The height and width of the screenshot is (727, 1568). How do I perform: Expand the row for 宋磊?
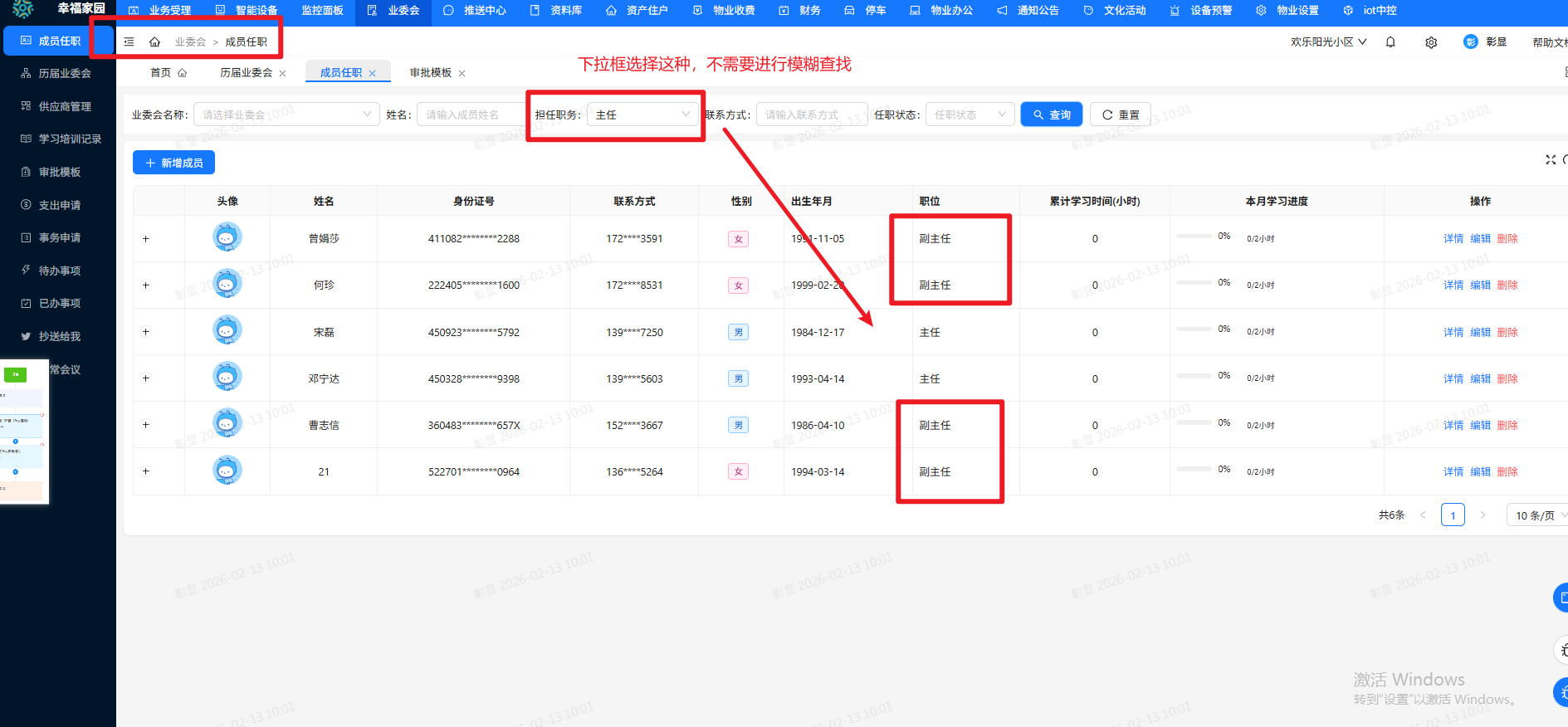tap(146, 332)
